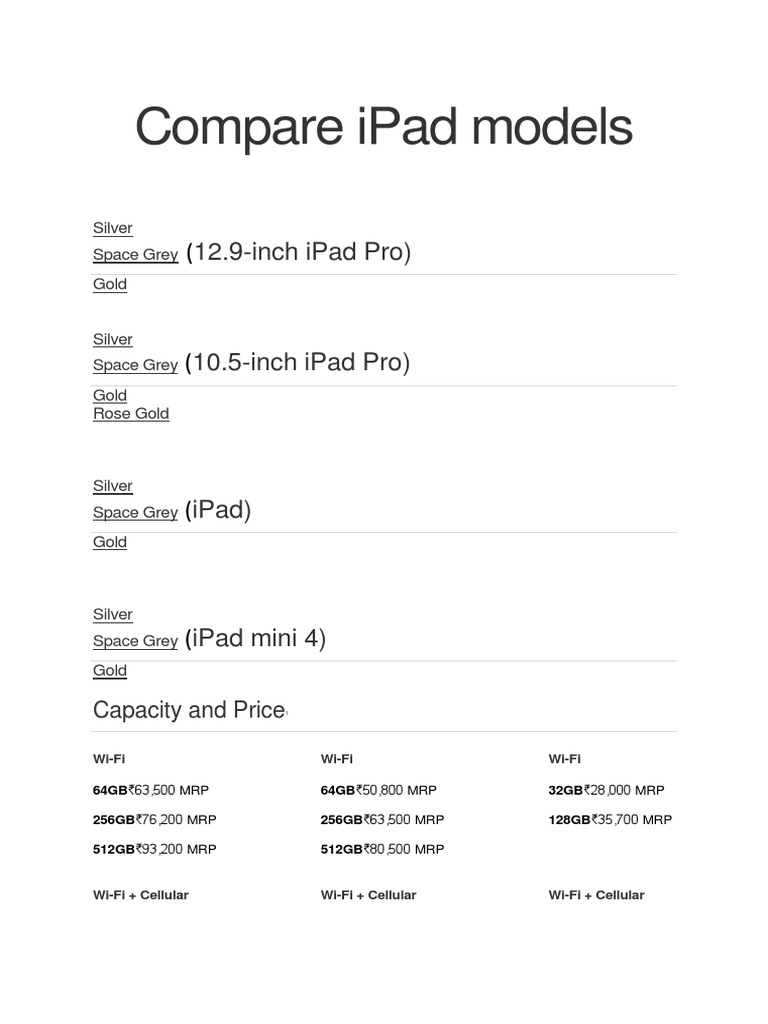Select Space Grey link beside (iPad) heading
This screenshot has width=768, height=1024.
coord(135,512)
